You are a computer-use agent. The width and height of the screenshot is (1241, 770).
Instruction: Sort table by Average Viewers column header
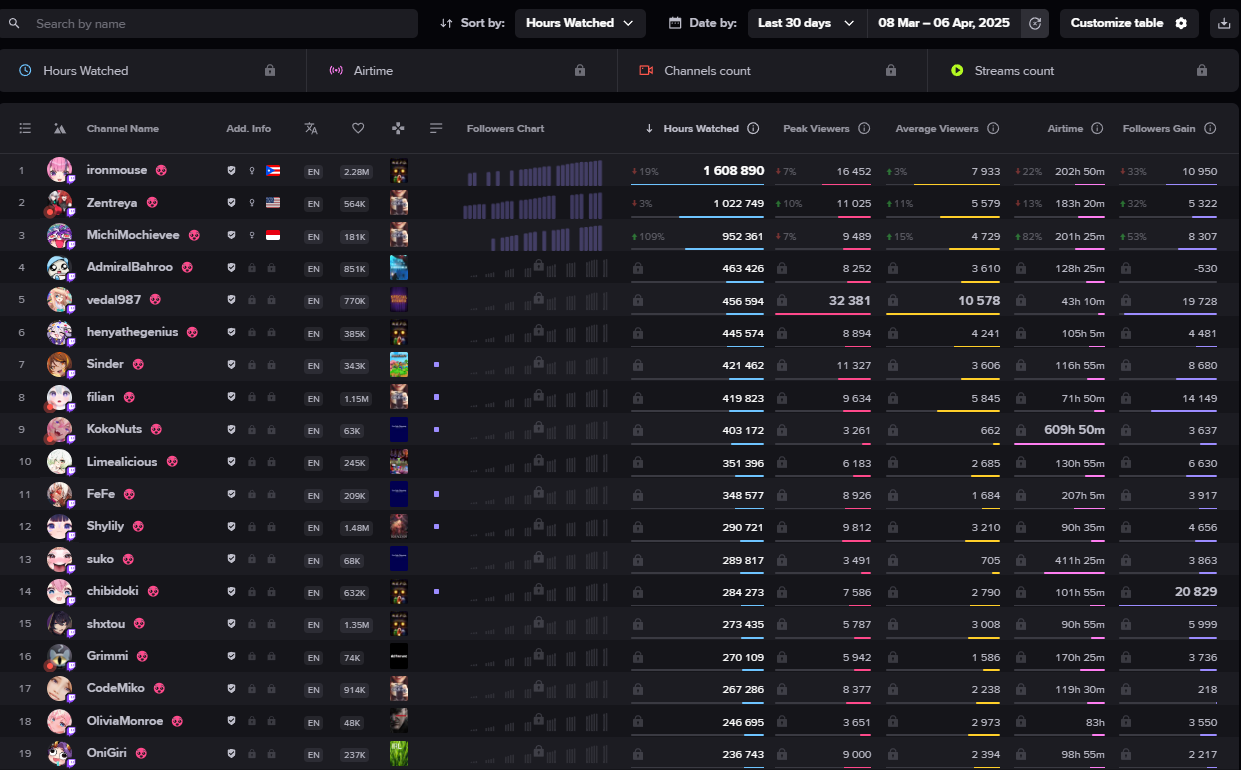937,128
